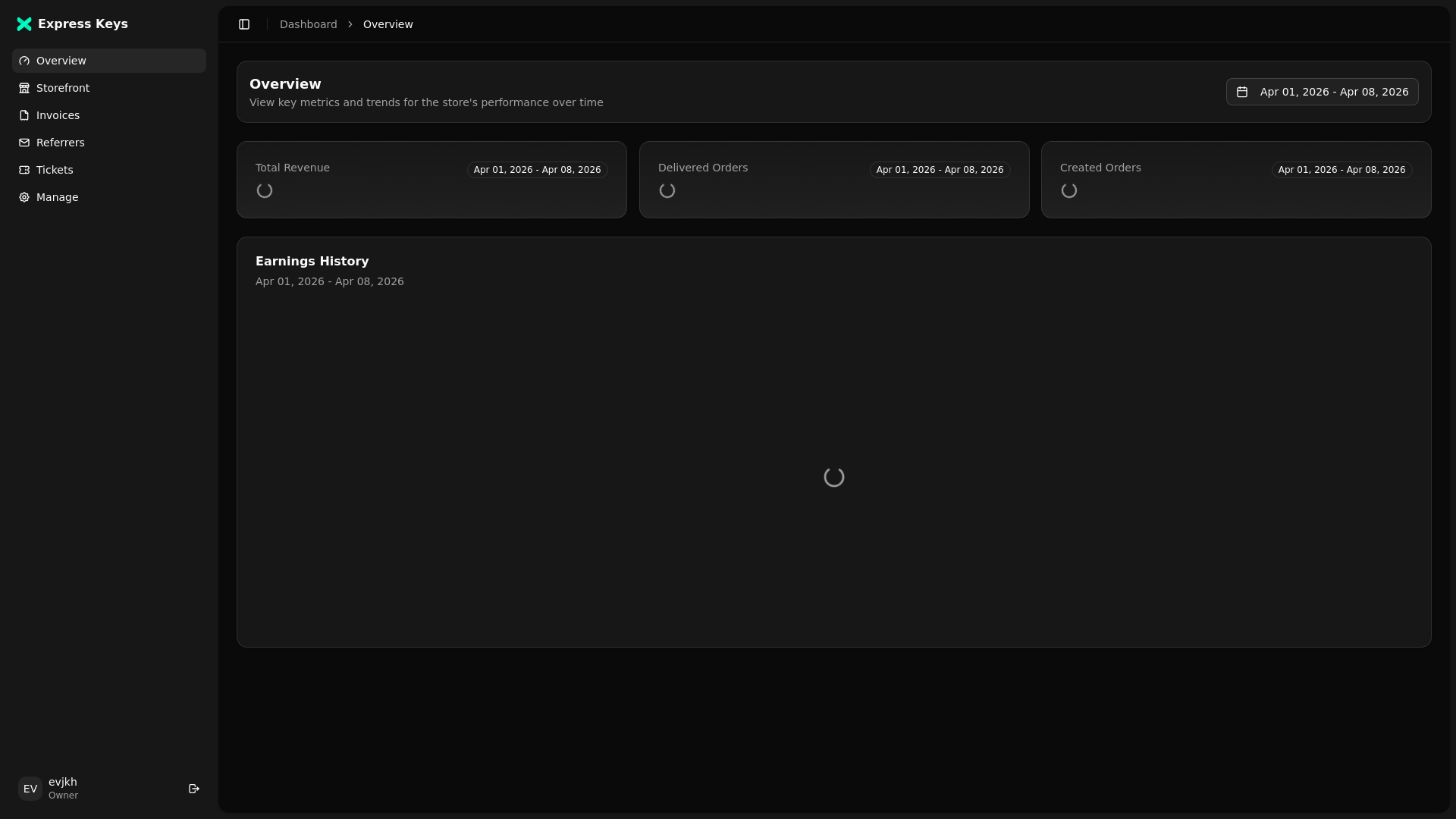Click the Delivered Orders date badge

point(940,170)
